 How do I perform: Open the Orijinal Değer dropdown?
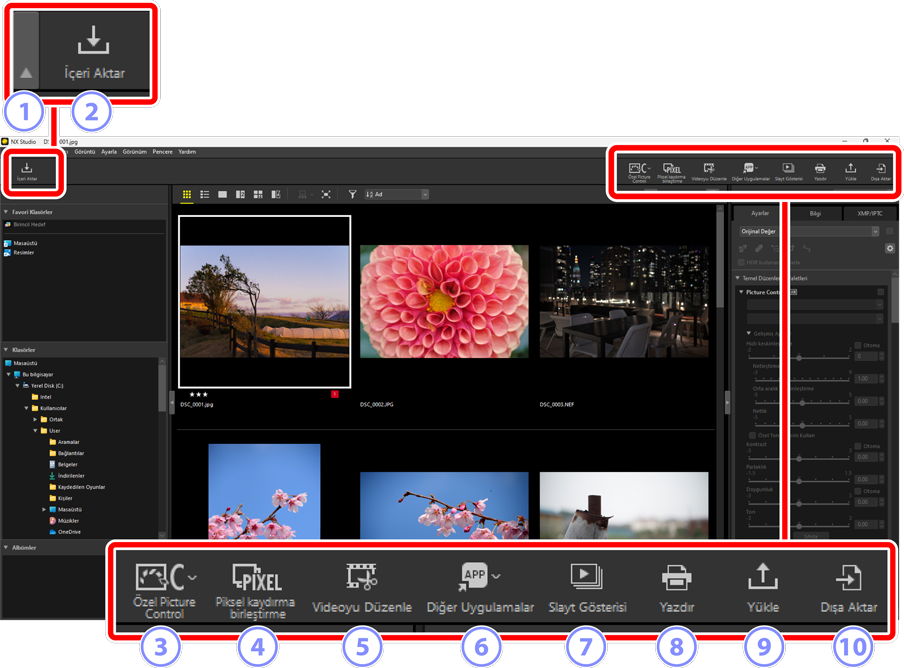pos(808,231)
